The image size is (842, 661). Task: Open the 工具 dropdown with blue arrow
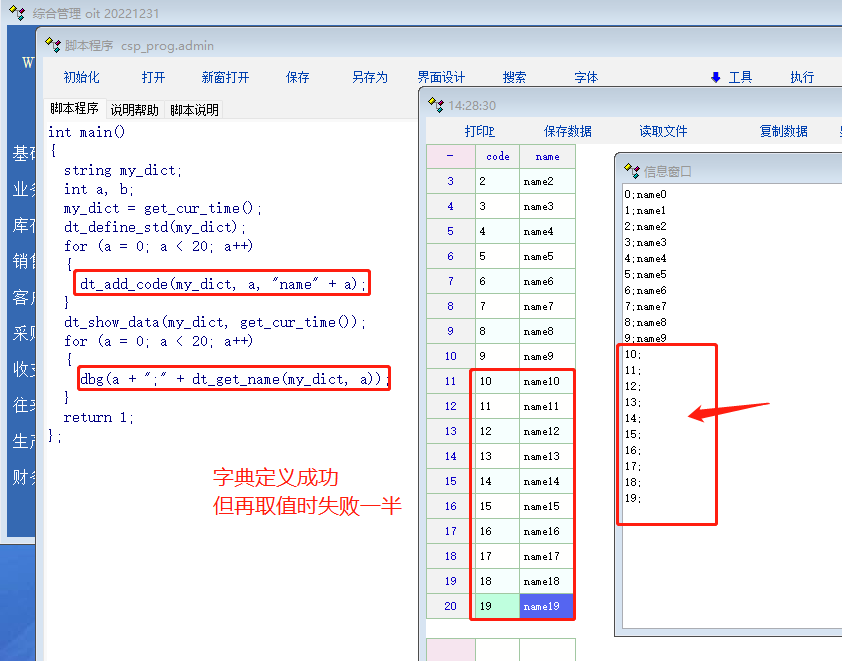pos(731,77)
